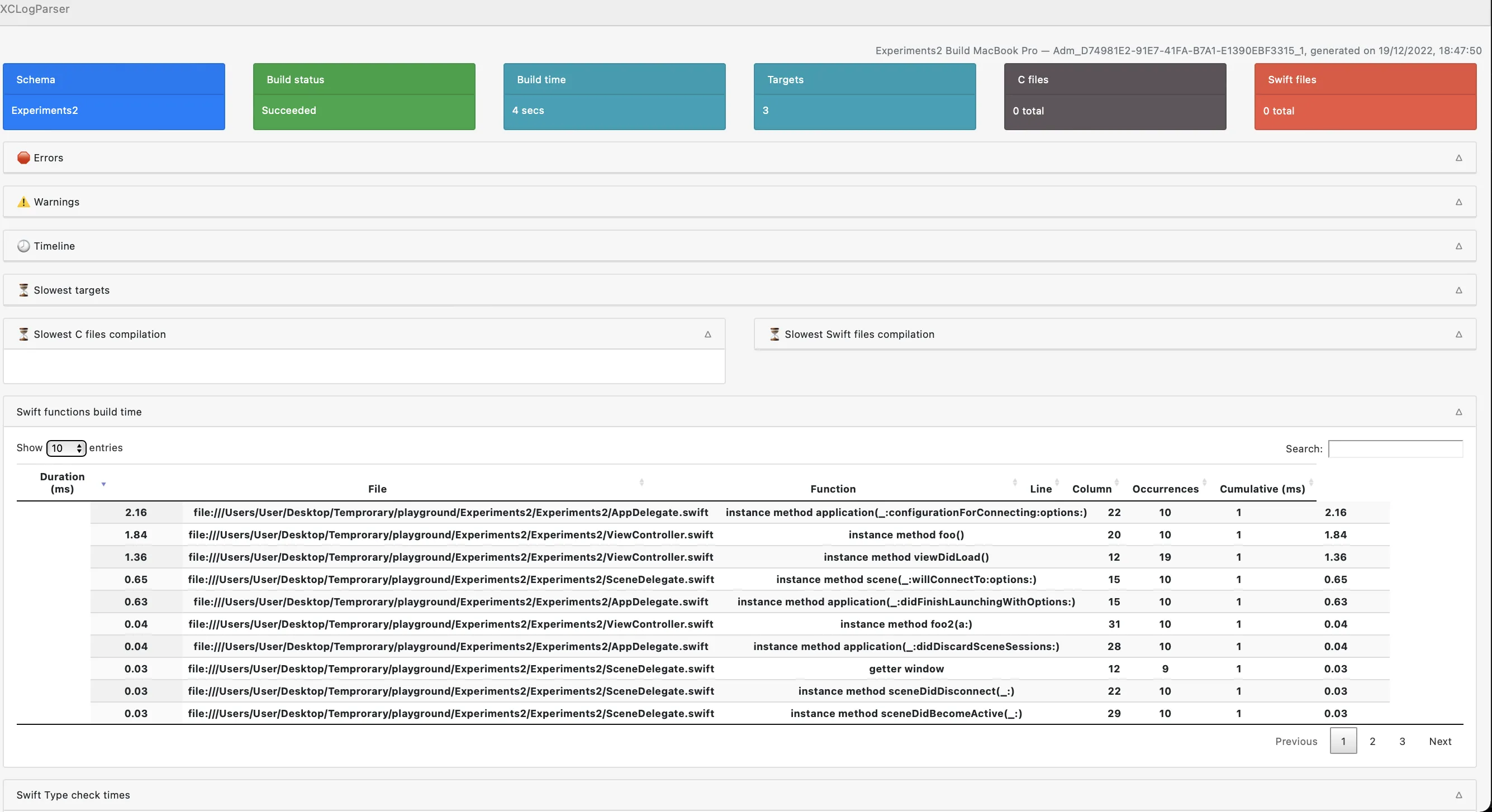1492x812 pixels.
Task: Click the Timeline clock icon
Action: tap(23, 246)
